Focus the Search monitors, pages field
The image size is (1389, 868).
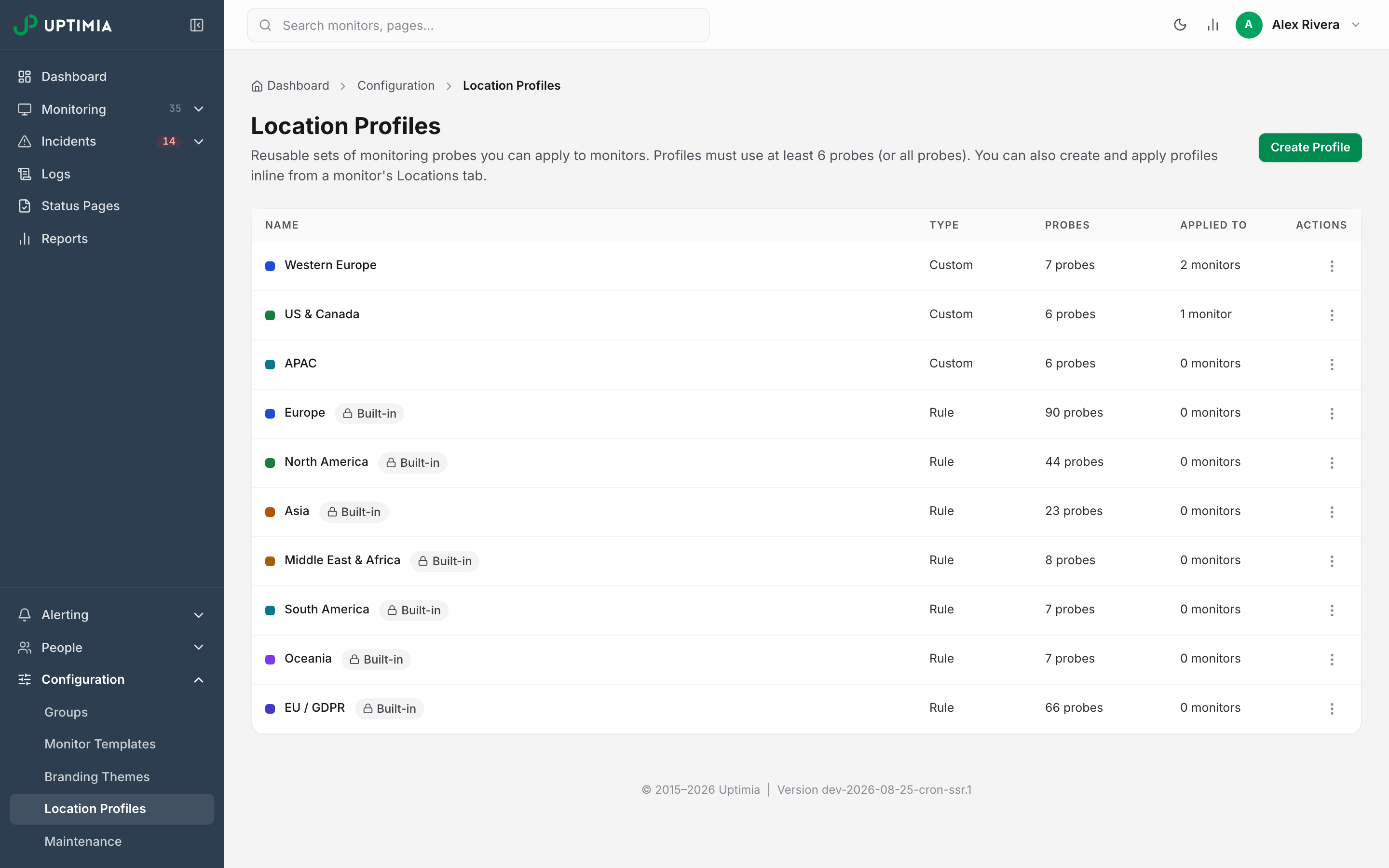[x=478, y=25]
